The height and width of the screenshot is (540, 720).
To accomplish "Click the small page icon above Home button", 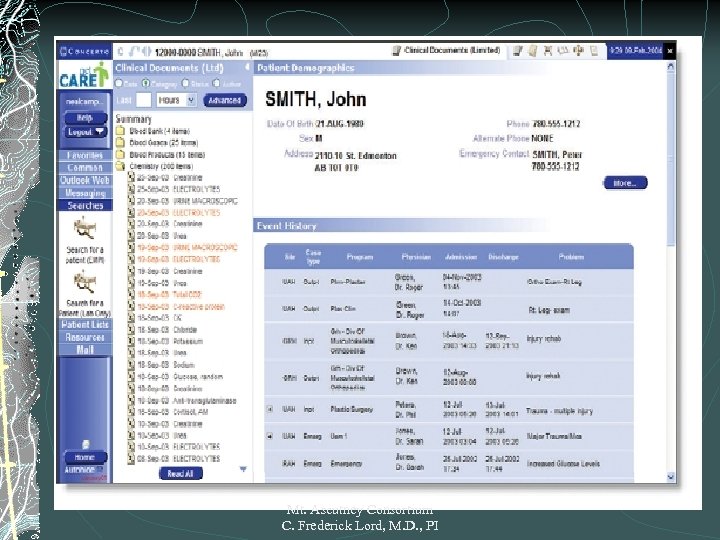I will (x=85, y=444).
